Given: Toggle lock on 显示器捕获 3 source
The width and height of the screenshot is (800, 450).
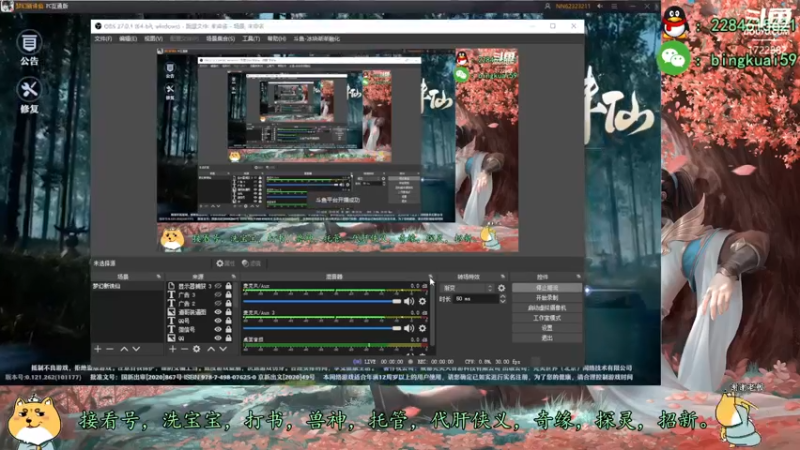Looking at the screenshot, I should [229, 286].
